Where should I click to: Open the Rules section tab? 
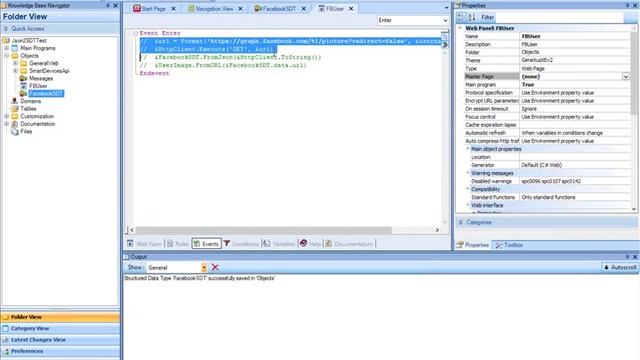coord(178,244)
